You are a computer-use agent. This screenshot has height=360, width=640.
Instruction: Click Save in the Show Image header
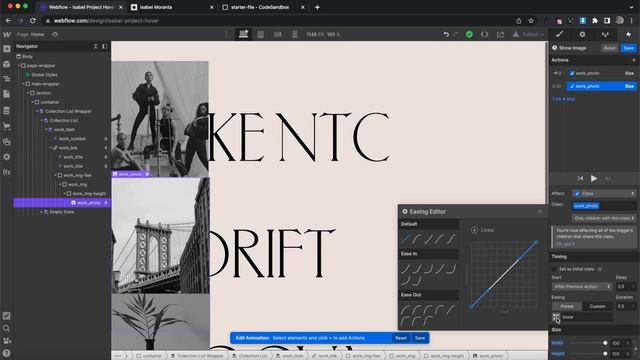click(629, 48)
